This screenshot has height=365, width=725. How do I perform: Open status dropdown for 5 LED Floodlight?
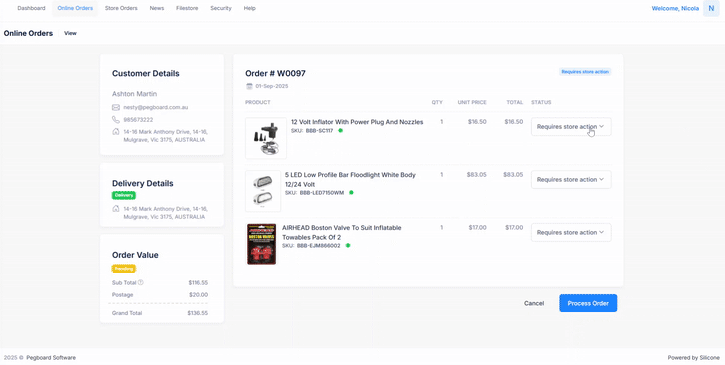coord(571,179)
